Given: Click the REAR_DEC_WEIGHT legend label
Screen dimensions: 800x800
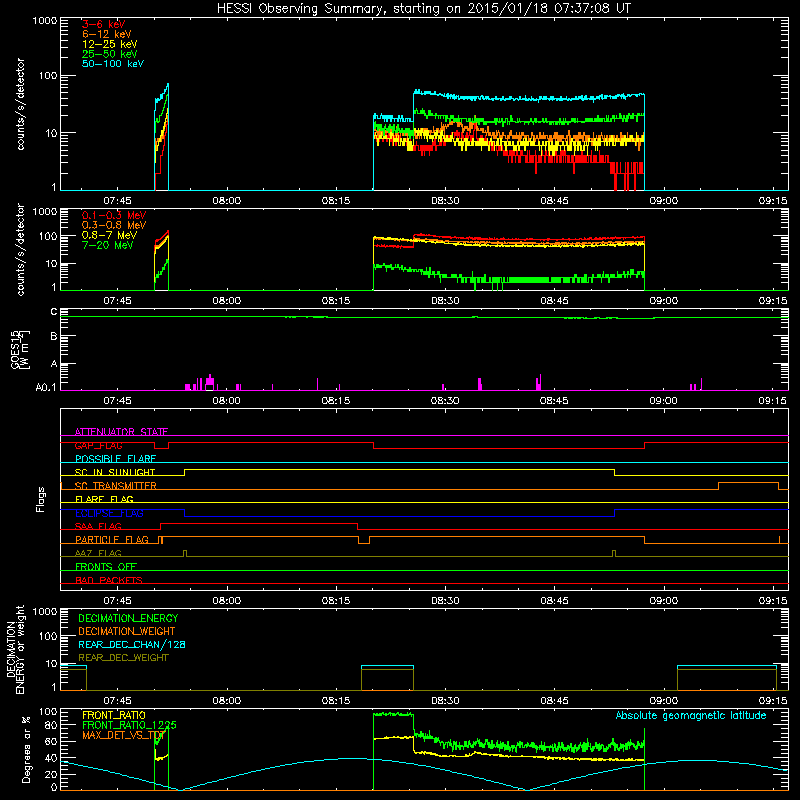Looking at the screenshot, I should 123,658.
